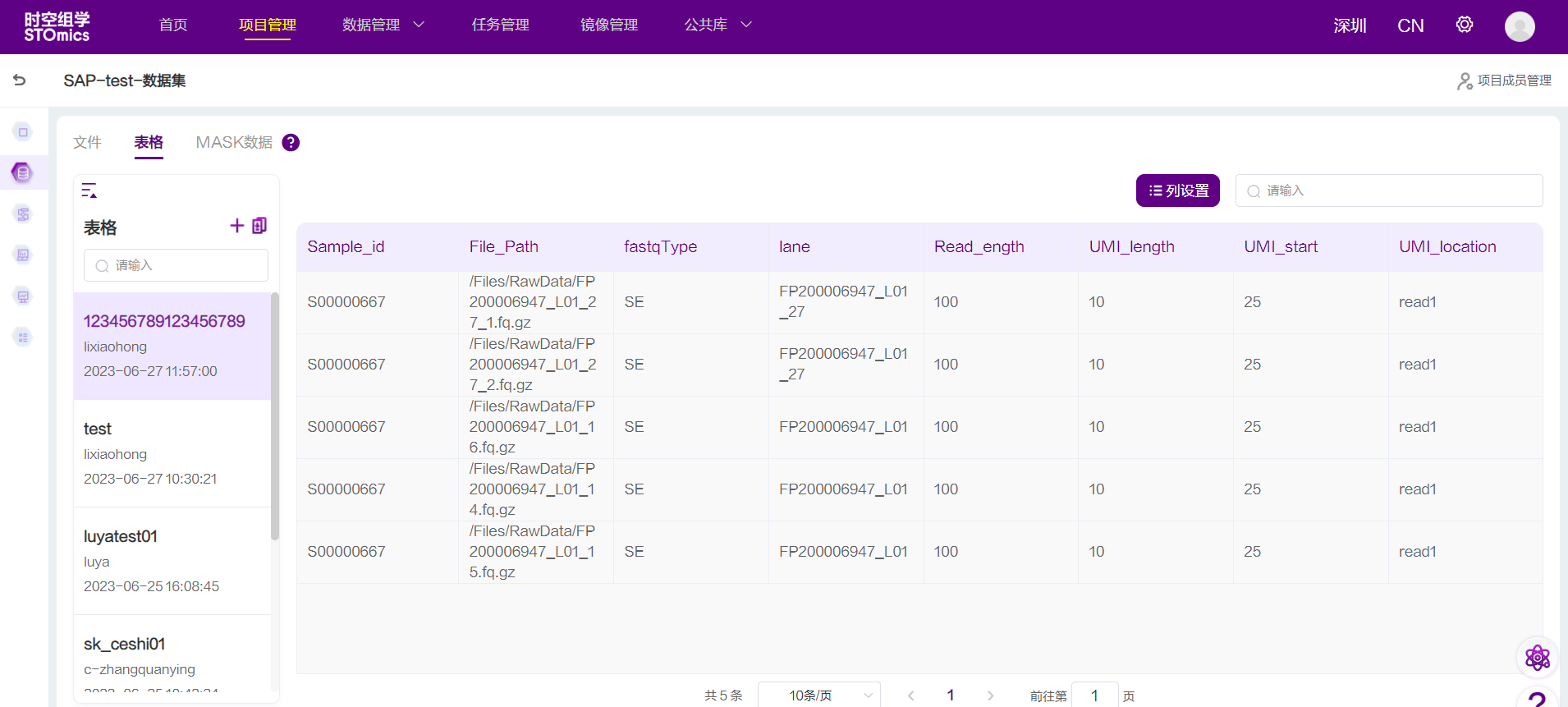Expand the 数据管理 dropdown menu
This screenshot has height=707, width=1568.
click(x=383, y=25)
